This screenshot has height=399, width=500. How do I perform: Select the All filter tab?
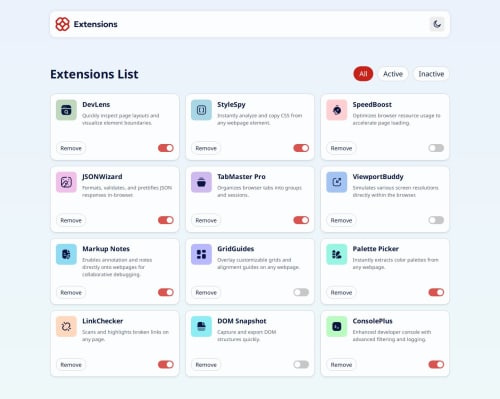pos(363,74)
